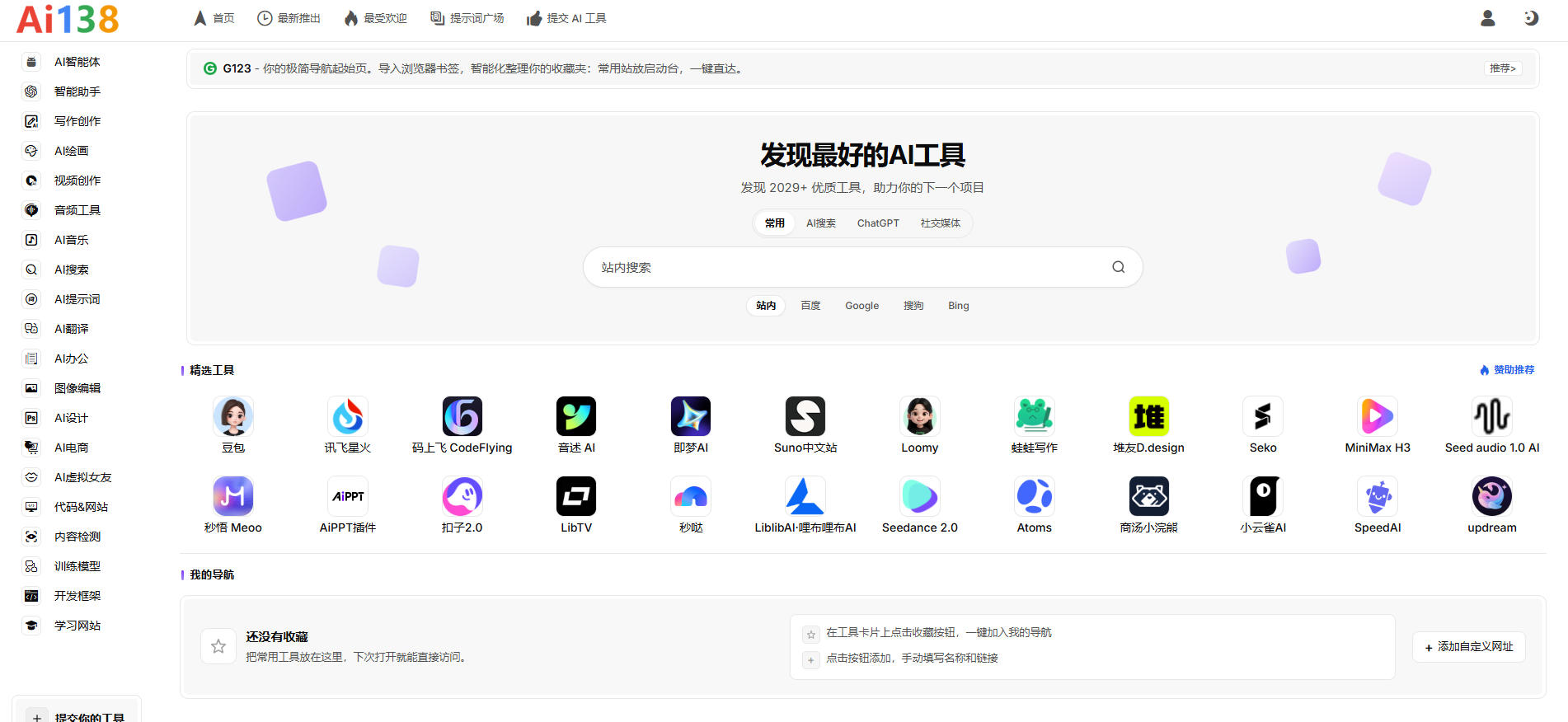Image resolution: width=1568 pixels, height=722 pixels.
Task: Open 商汤小浣熊 icon
Action: (x=1149, y=496)
